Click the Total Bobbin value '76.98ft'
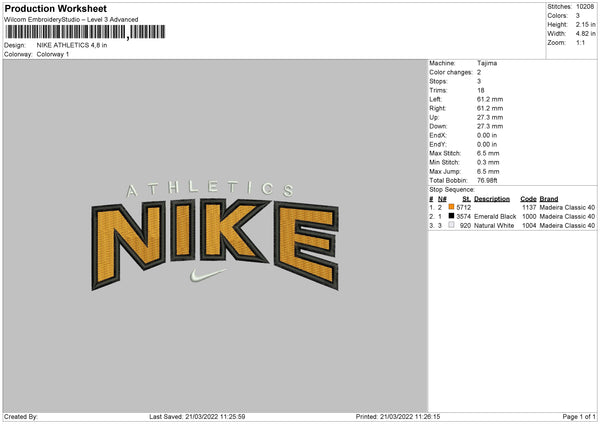 487,181
